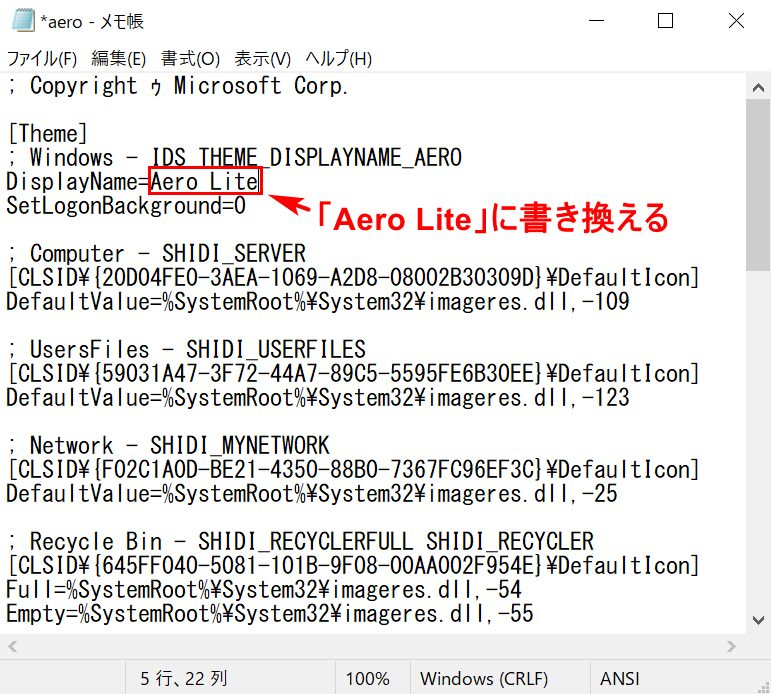Click the DefaultValue line ending in -123
Screen dimensions: 771x694
[x=318, y=398]
